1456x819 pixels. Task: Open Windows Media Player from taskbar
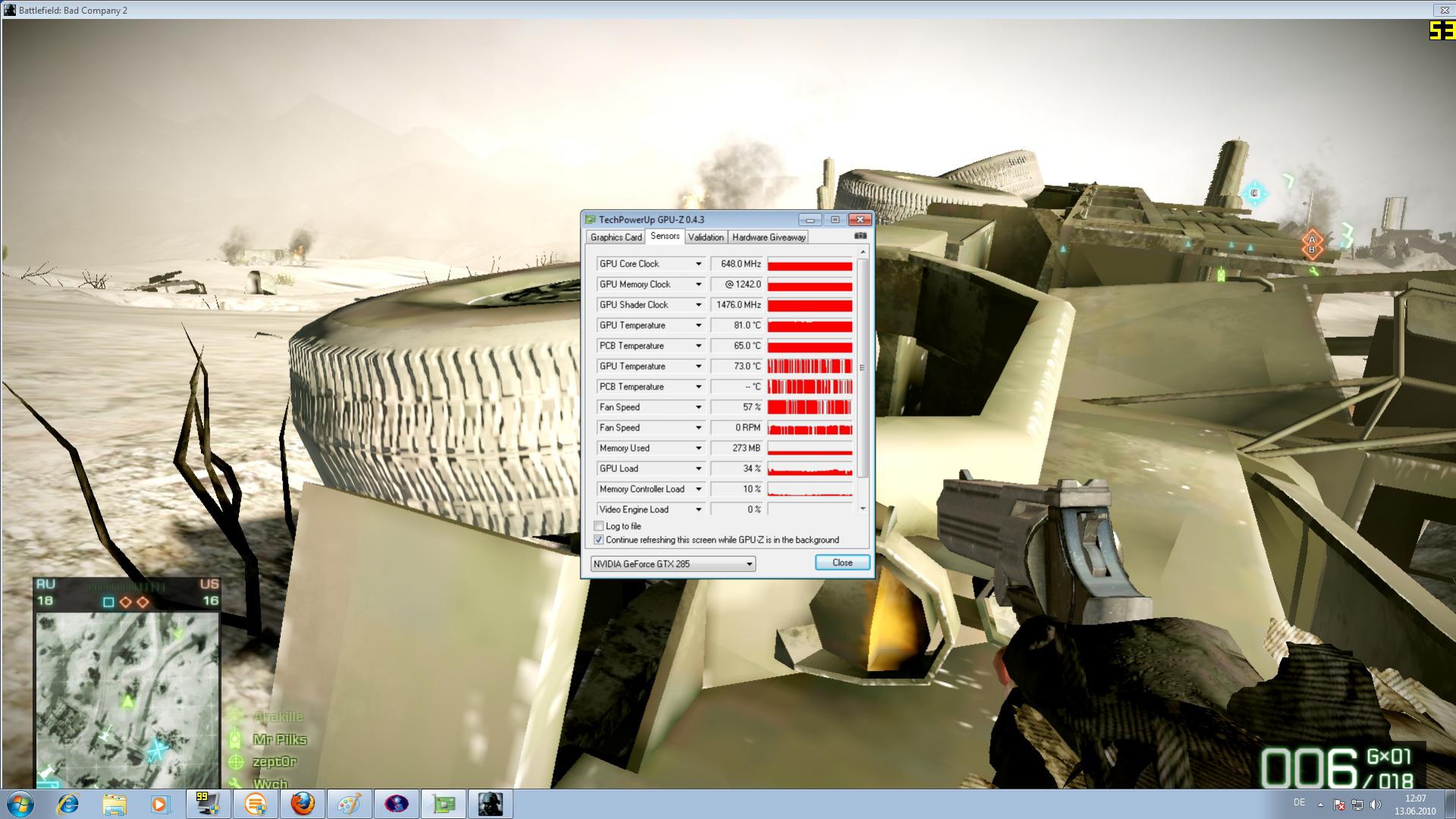(x=160, y=805)
